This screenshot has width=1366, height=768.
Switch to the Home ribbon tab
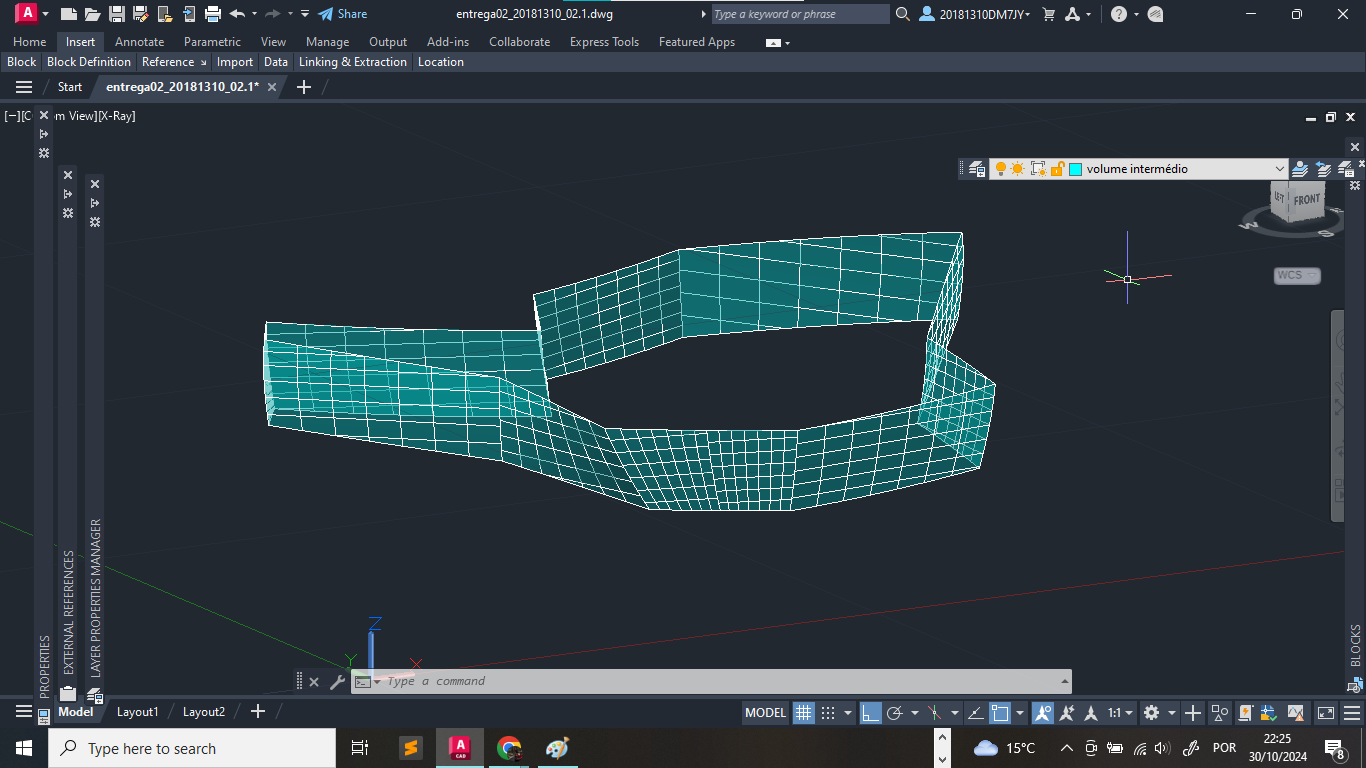(x=29, y=42)
